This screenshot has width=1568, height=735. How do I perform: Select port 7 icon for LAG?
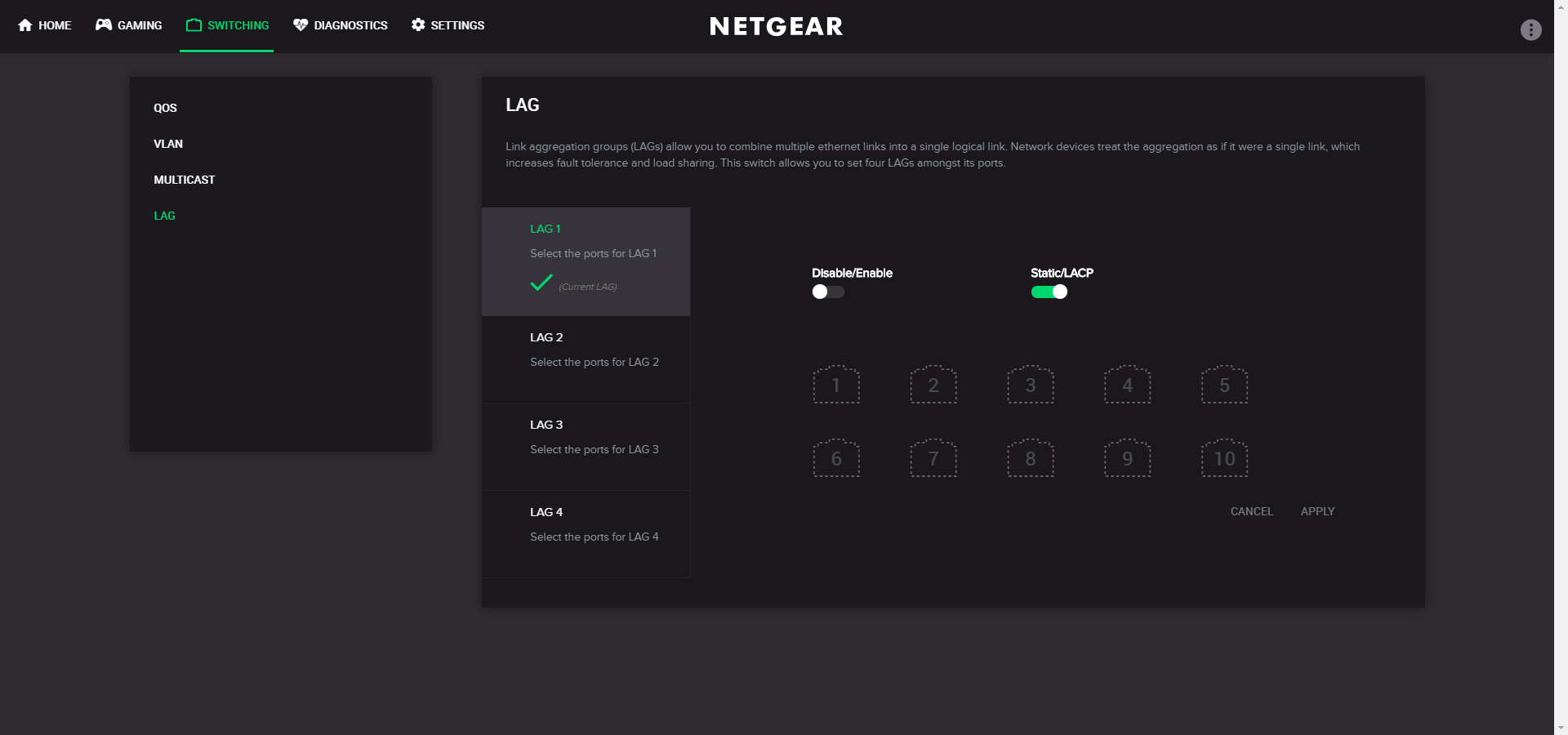pos(933,457)
